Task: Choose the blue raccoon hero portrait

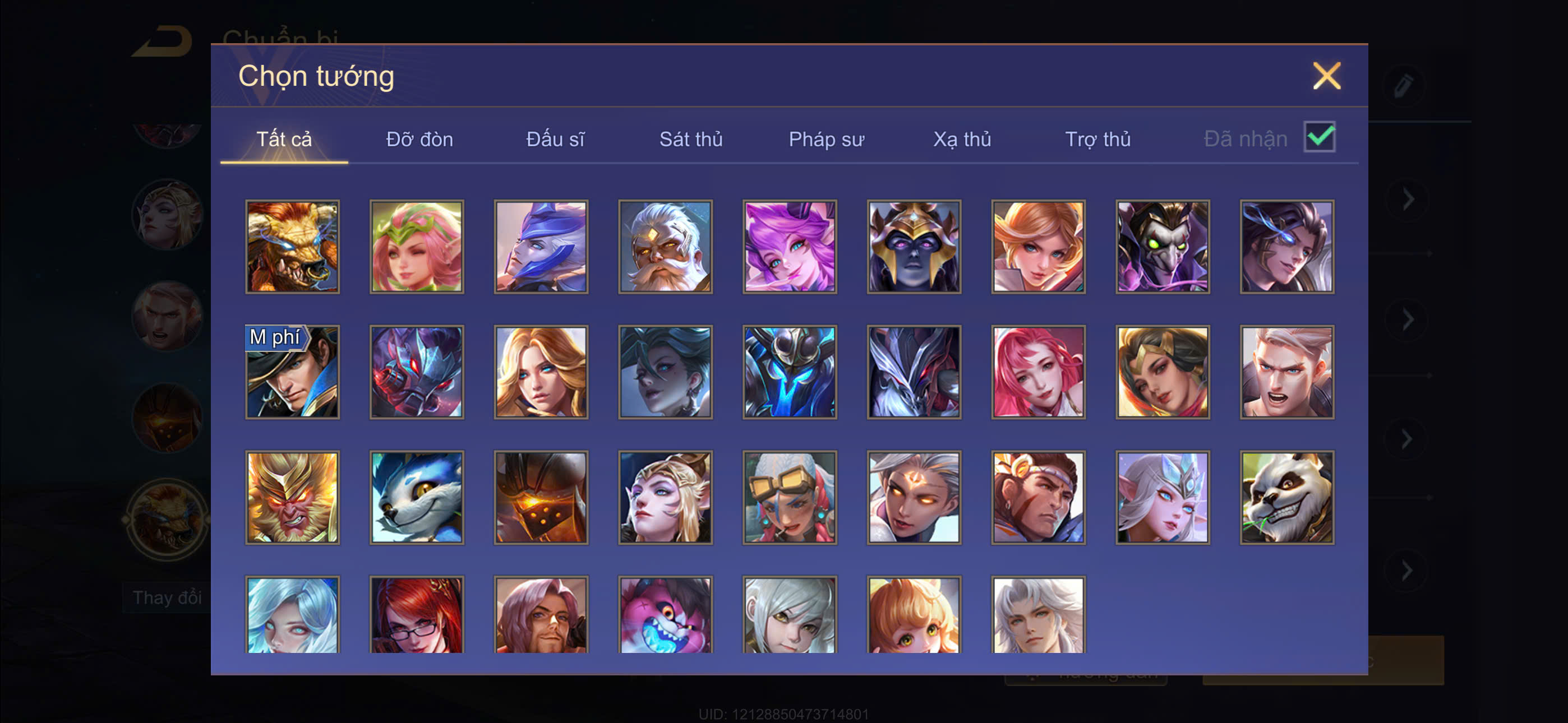Action: pyautogui.click(x=416, y=497)
